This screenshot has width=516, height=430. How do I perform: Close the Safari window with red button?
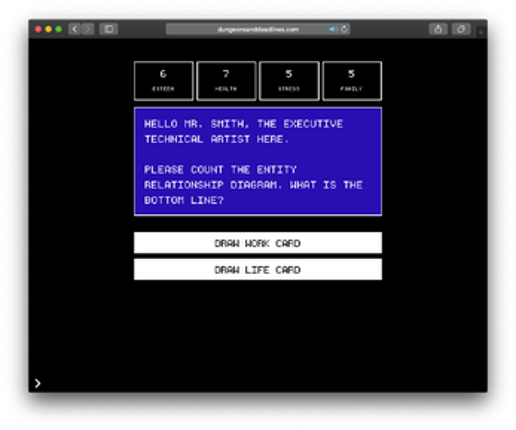(38, 29)
